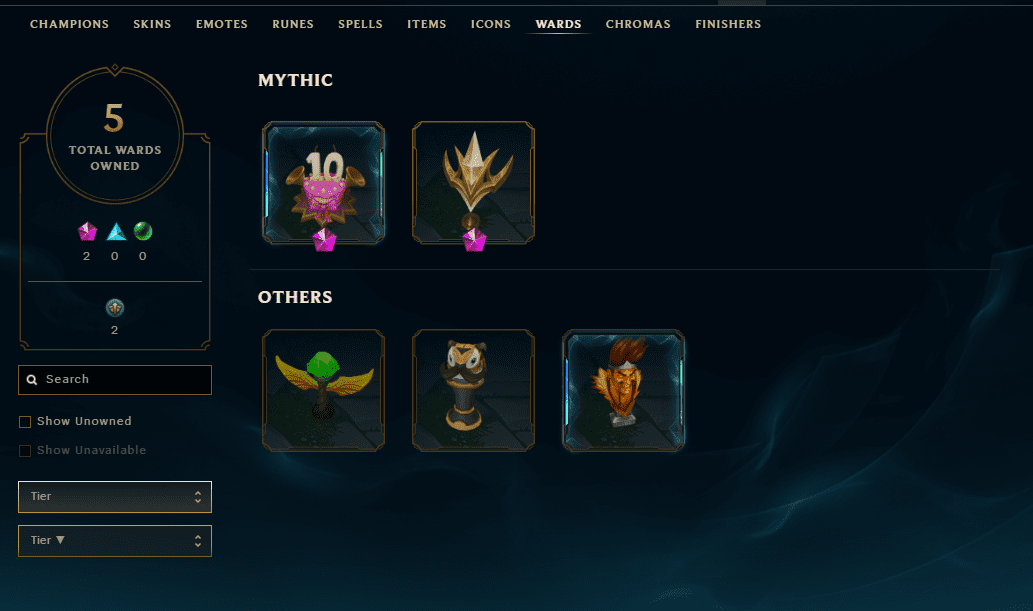The image size is (1033, 611).
Task: Click the round blue emblem icon
Action: point(115,308)
